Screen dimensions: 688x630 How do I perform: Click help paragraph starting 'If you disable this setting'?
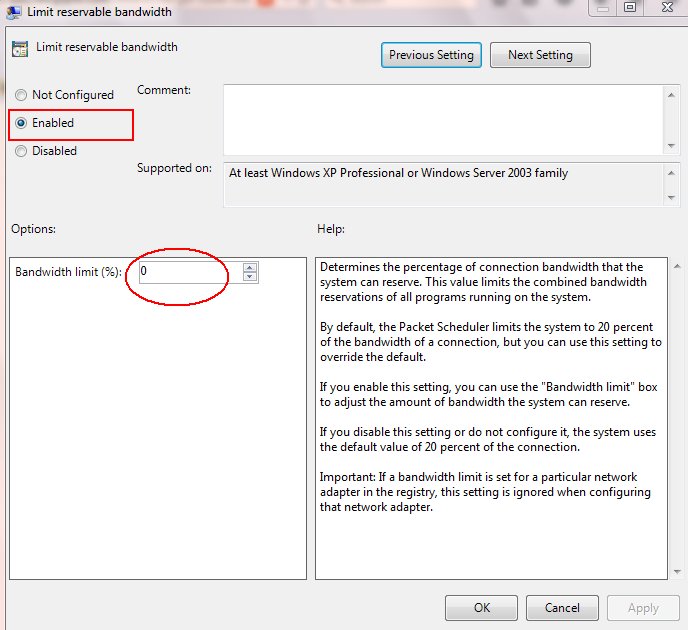488,440
